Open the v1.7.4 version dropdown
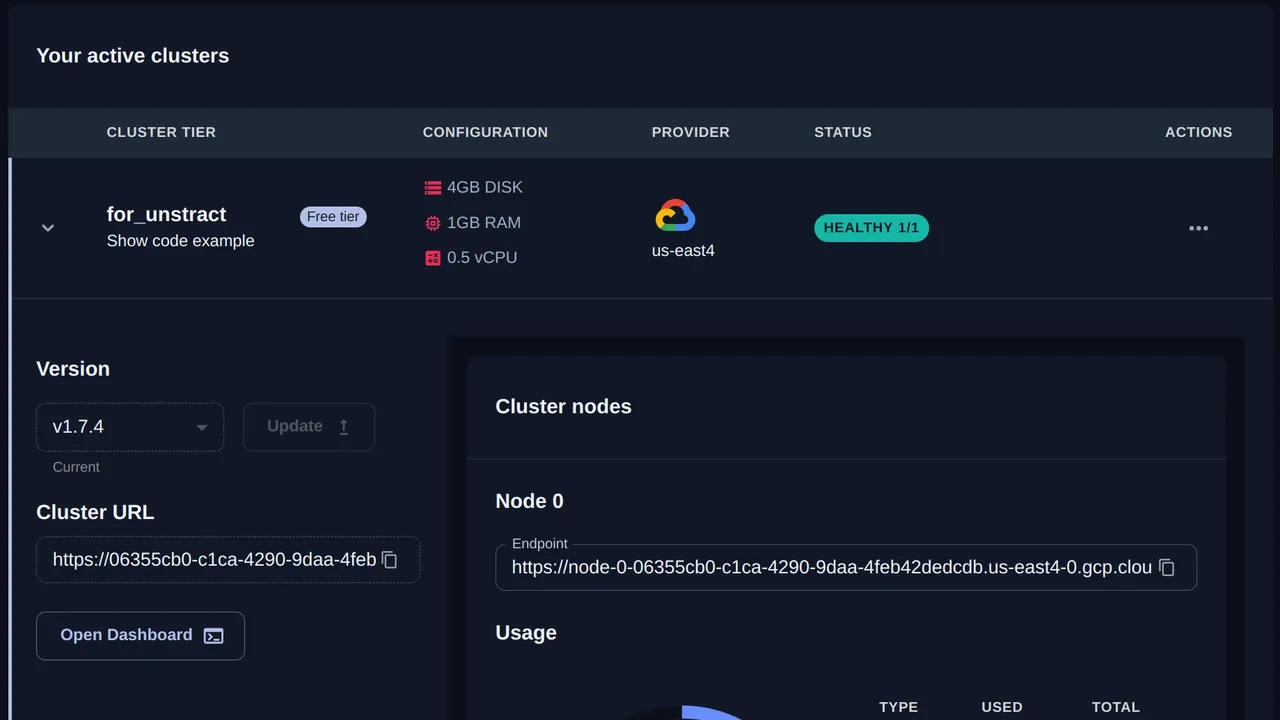The image size is (1280, 720). tap(130, 427)
